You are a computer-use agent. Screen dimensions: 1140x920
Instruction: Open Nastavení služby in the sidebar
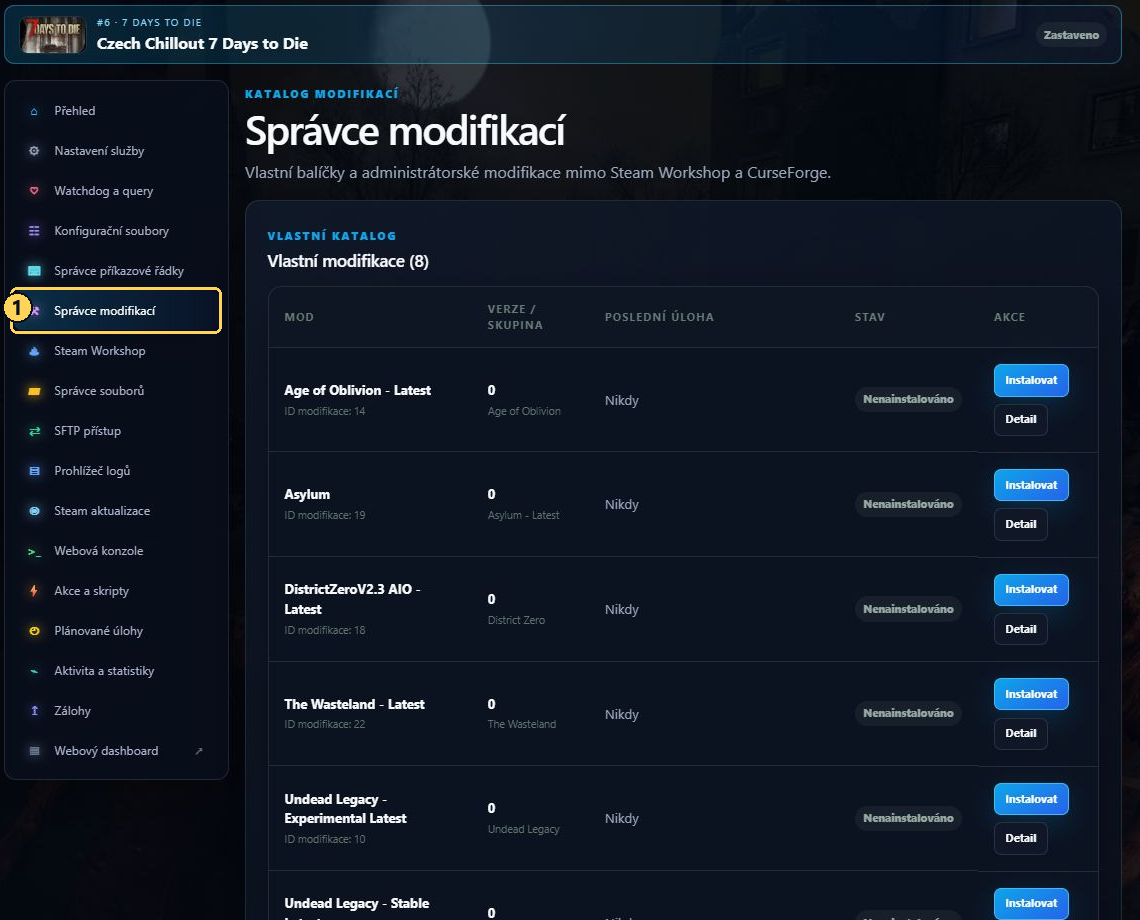click(116, 151)
